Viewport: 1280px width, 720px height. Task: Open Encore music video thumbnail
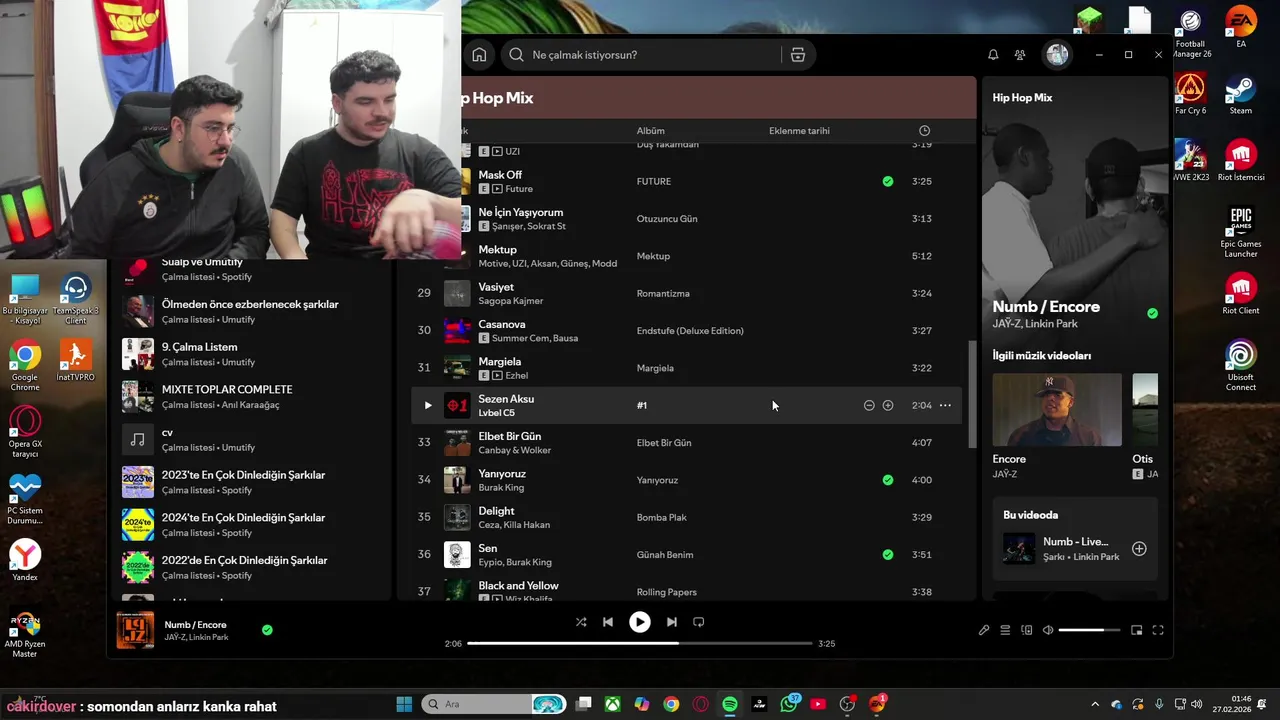[1057, 410]
